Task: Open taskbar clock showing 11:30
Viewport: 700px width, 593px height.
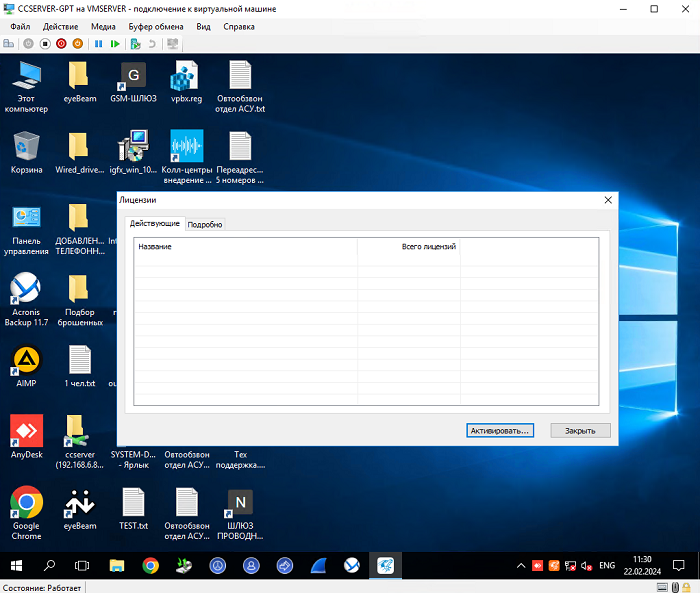Action: tap(643, 566)
